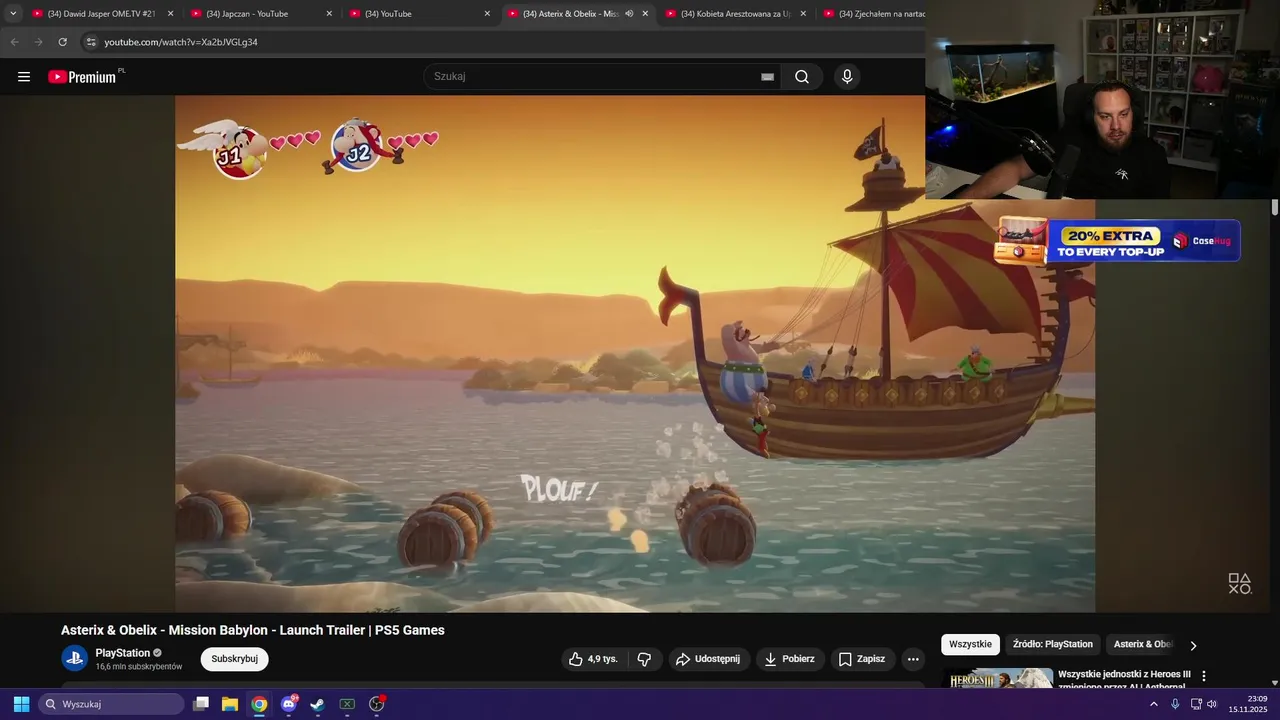View site information icon in address bar
This screenshot has height=720, width=1280.
91,42
